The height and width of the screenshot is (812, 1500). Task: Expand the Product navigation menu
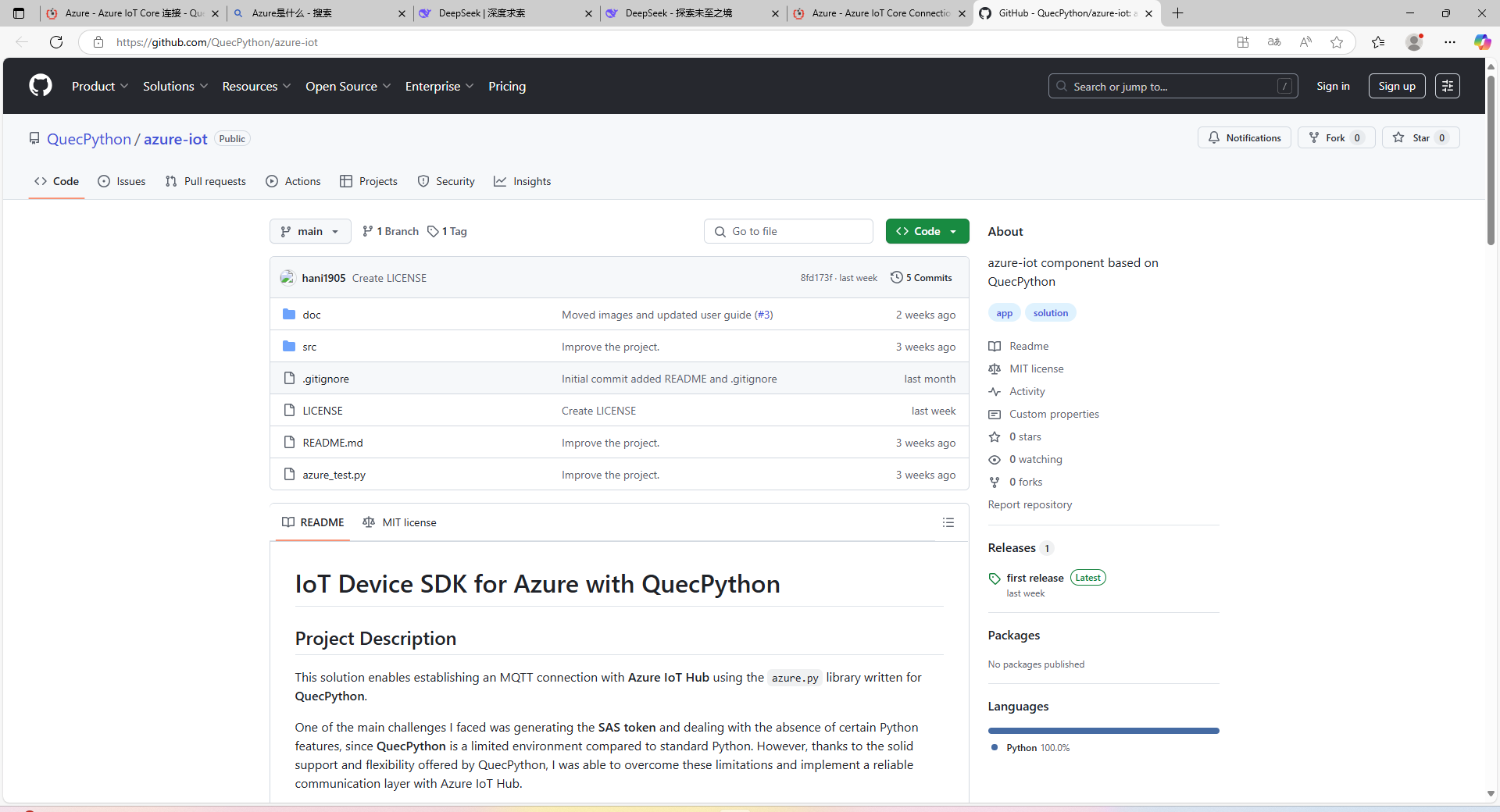100,87
